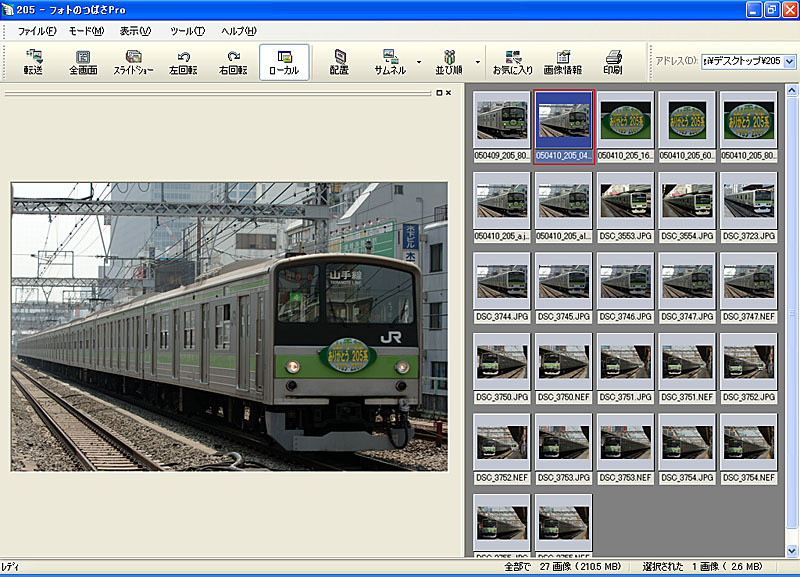Select thumbnail DSC_3752.NEF
Viewport: 800px width, 577px height.
coord(502,449)
